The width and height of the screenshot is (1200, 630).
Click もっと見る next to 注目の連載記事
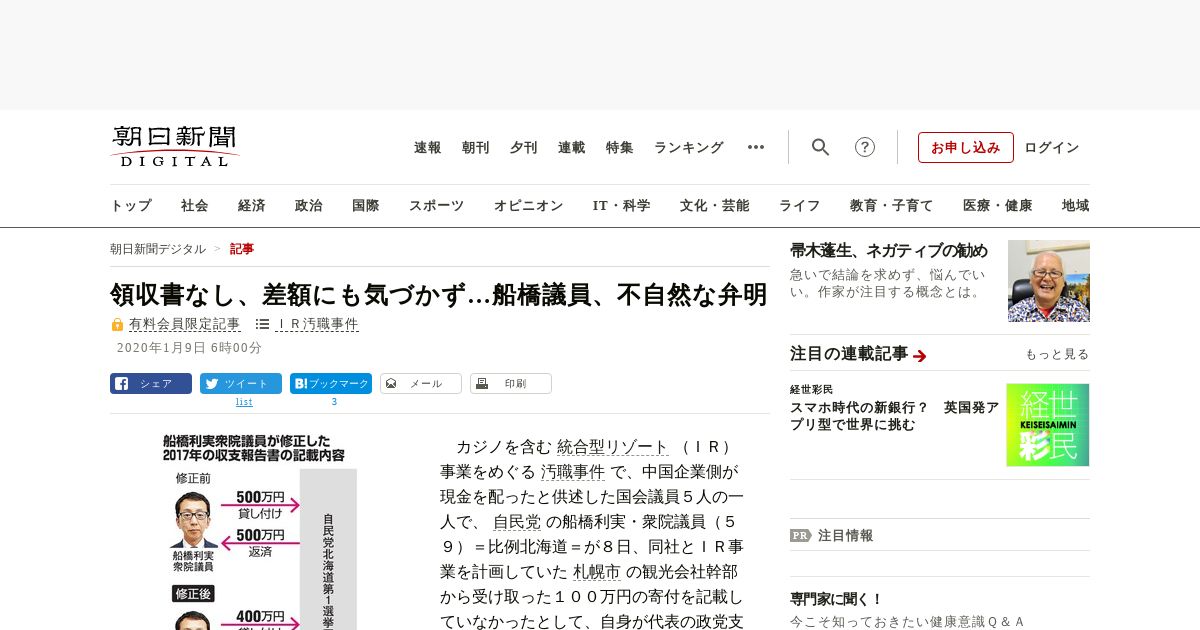click(1057, 354)
